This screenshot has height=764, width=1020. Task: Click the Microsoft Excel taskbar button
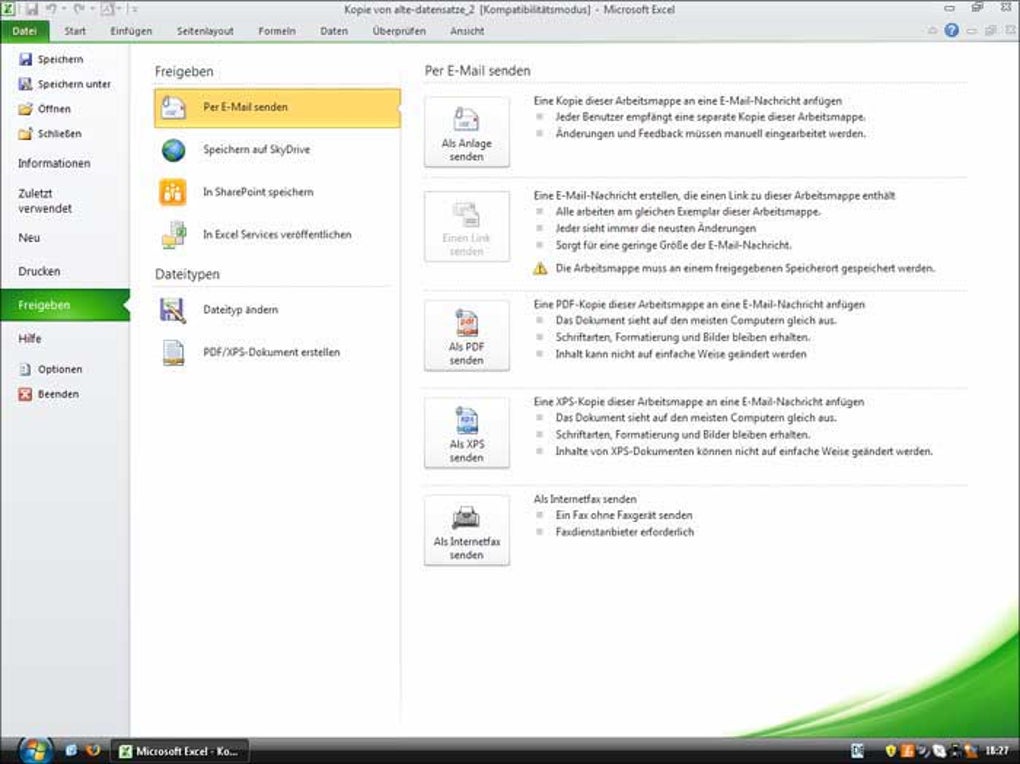coord(180,751)
